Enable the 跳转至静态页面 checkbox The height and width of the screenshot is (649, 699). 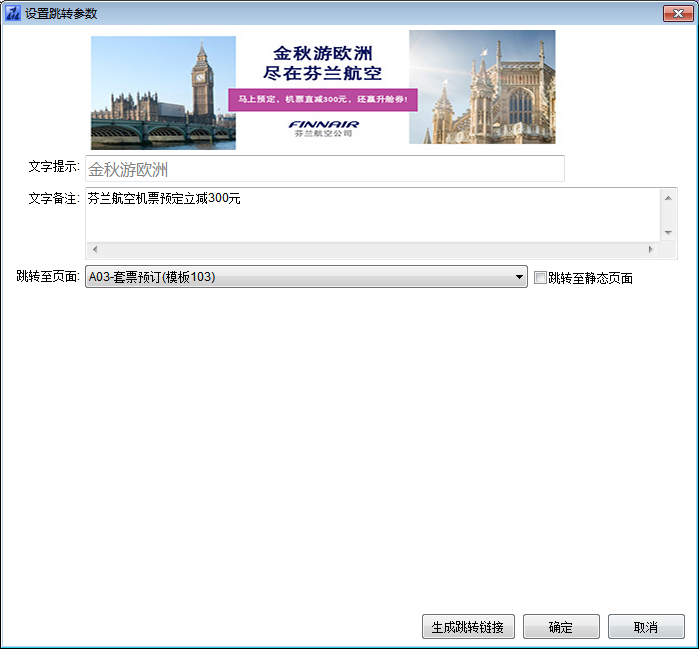pos(540,278)
